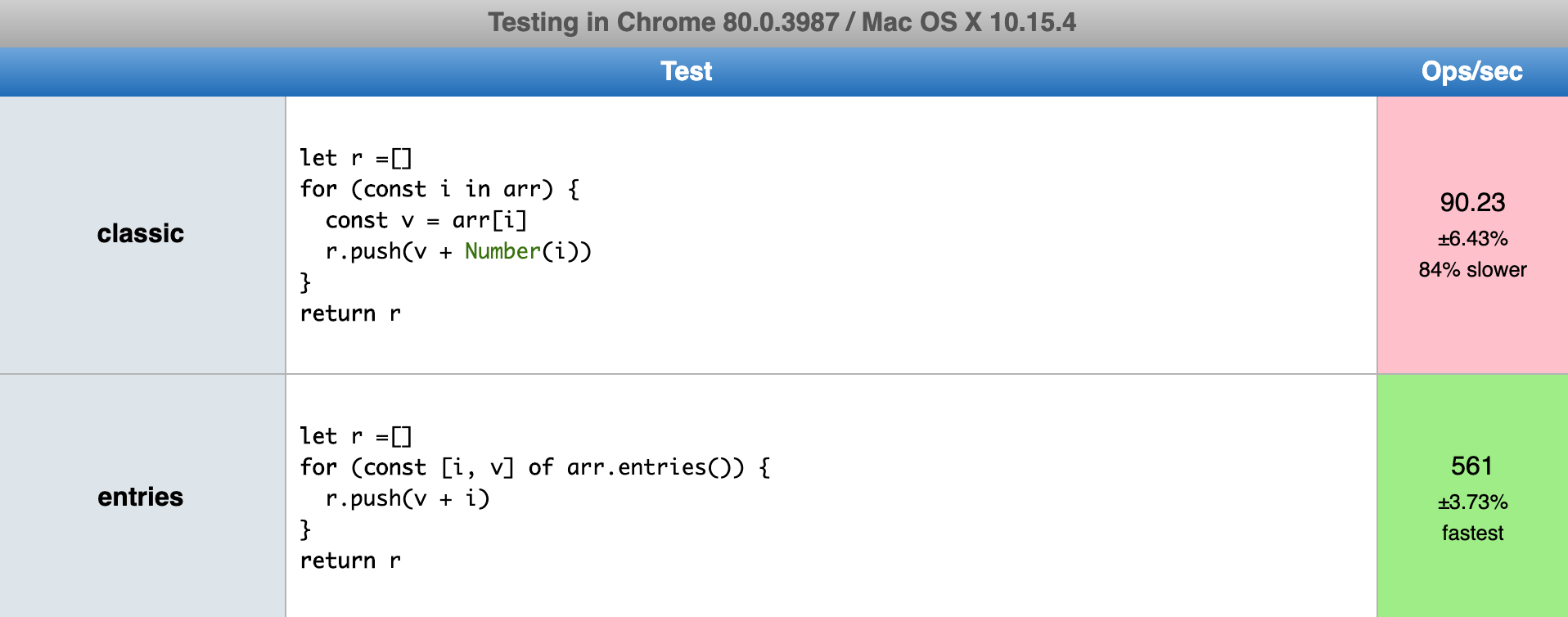Viewport: 1568px width, 617px height.
Task: Click the green "Number" keyword in classic code
Action: pyautogui.click(x=502, y=251)
